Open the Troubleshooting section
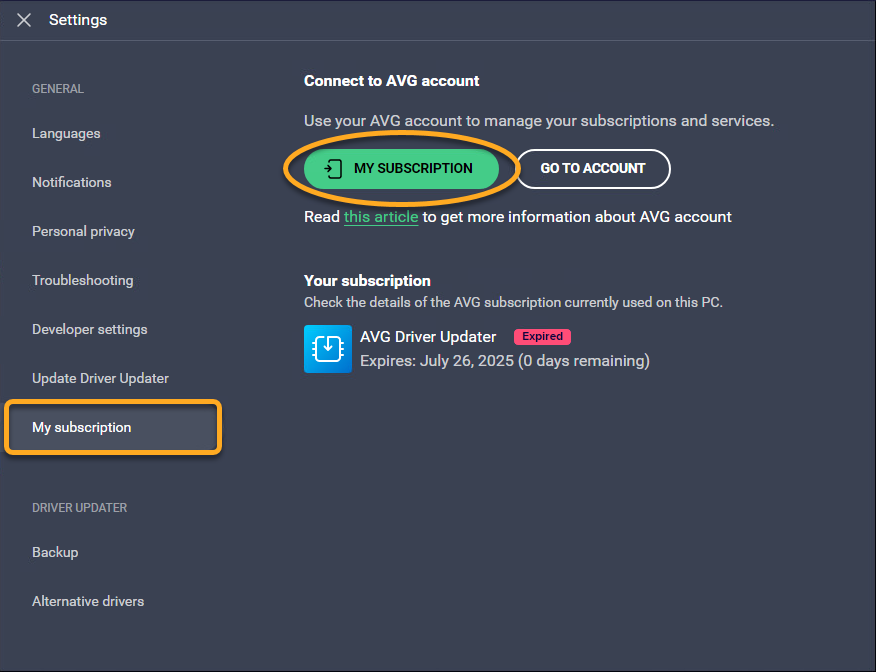The image size is (876, 672). 82,281
